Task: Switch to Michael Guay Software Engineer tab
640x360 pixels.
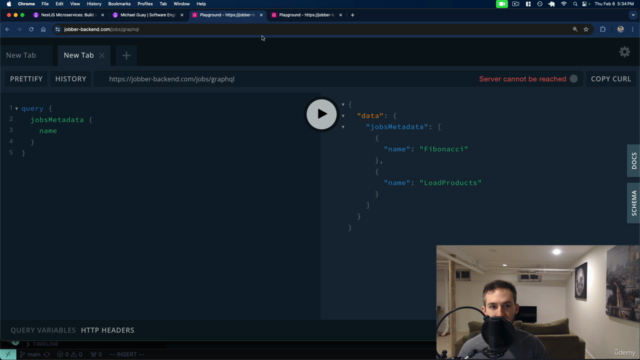Action: click(x=147, y=15)
